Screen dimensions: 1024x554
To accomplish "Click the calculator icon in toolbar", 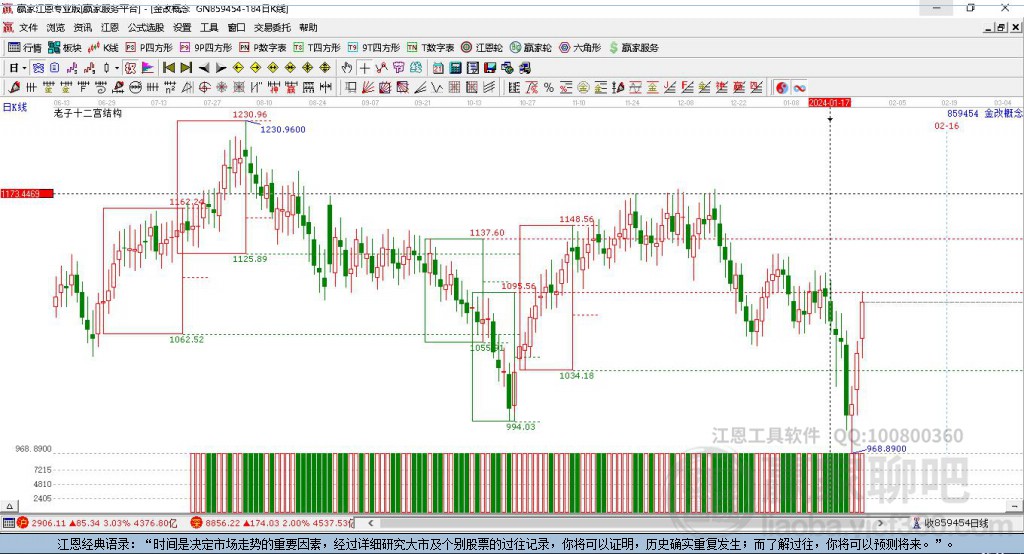I will 455,67.
